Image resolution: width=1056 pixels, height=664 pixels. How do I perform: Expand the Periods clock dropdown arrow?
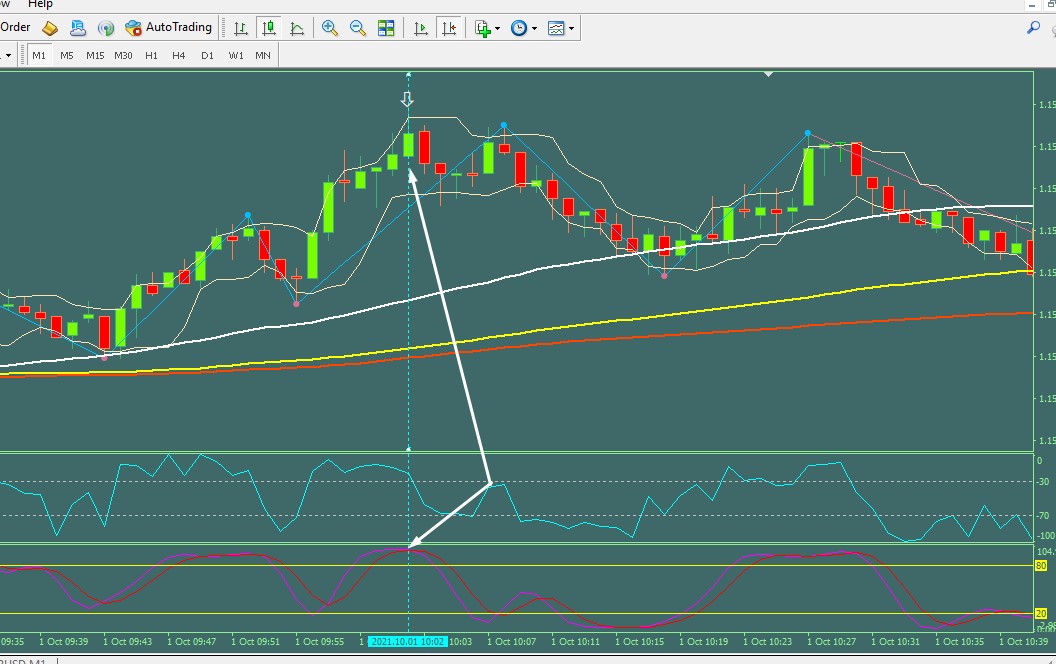pos(534,28)
